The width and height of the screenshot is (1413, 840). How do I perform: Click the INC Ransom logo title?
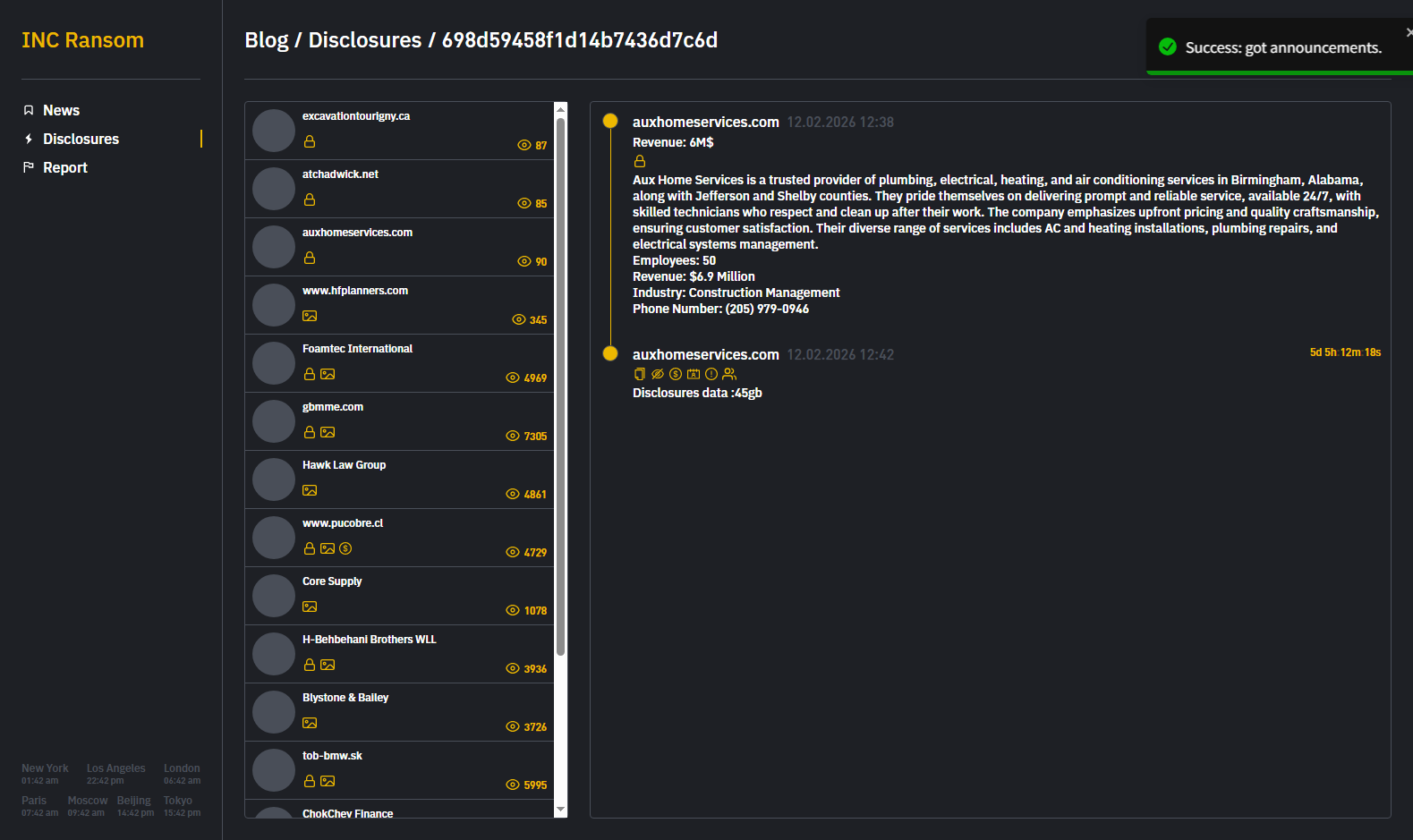tap(82, 40)
